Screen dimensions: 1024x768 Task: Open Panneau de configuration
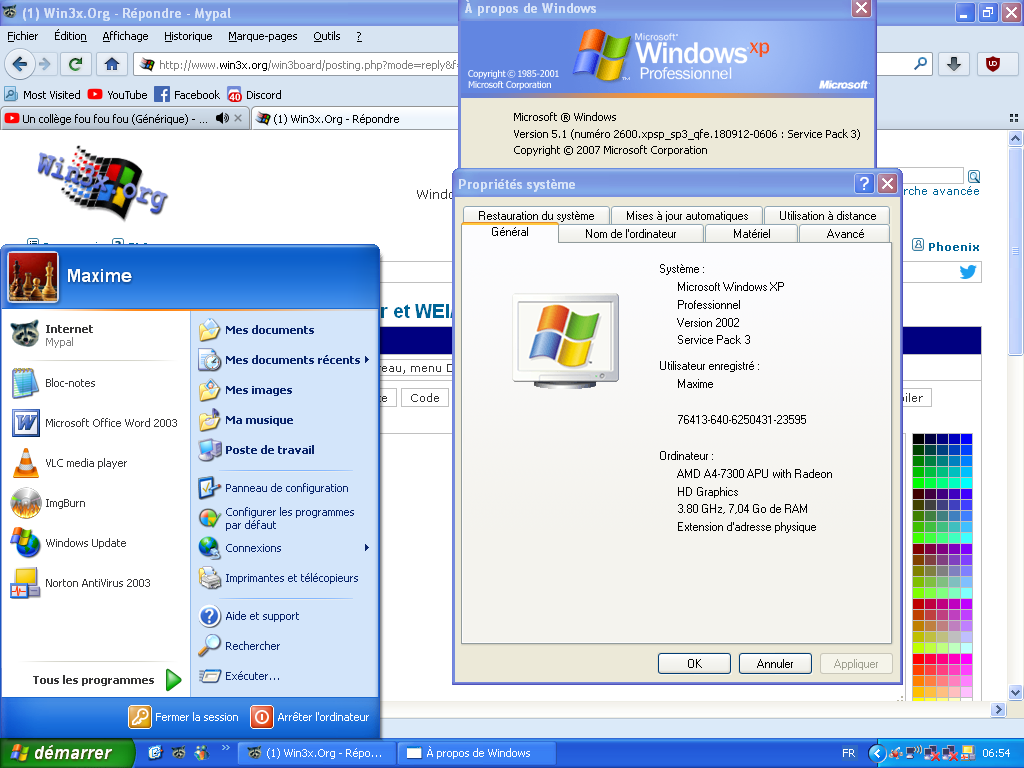point(285,488)
